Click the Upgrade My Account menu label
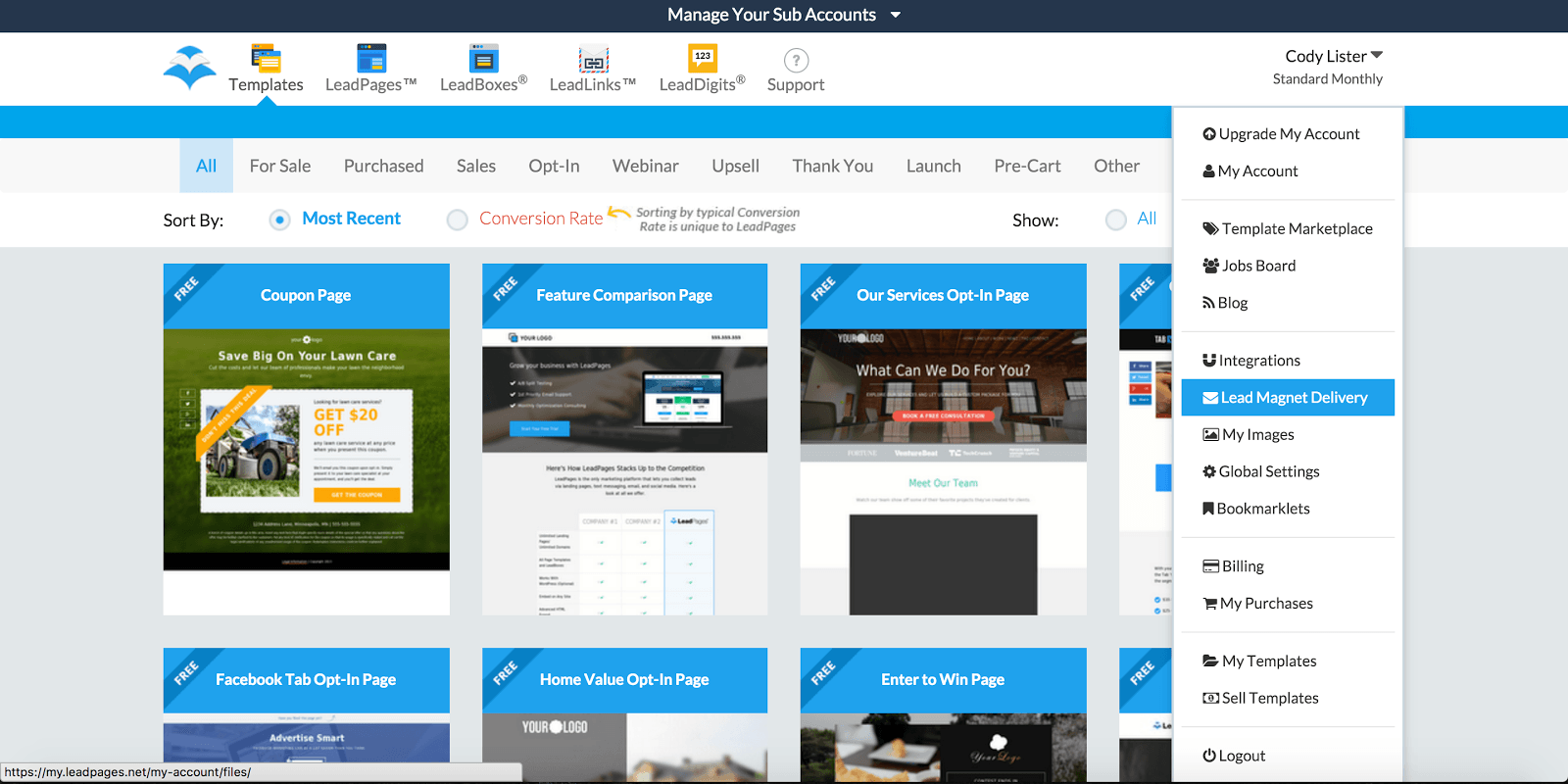Image resolution: width=1568 pixels, height=784 pixels. click(1290, 134)
